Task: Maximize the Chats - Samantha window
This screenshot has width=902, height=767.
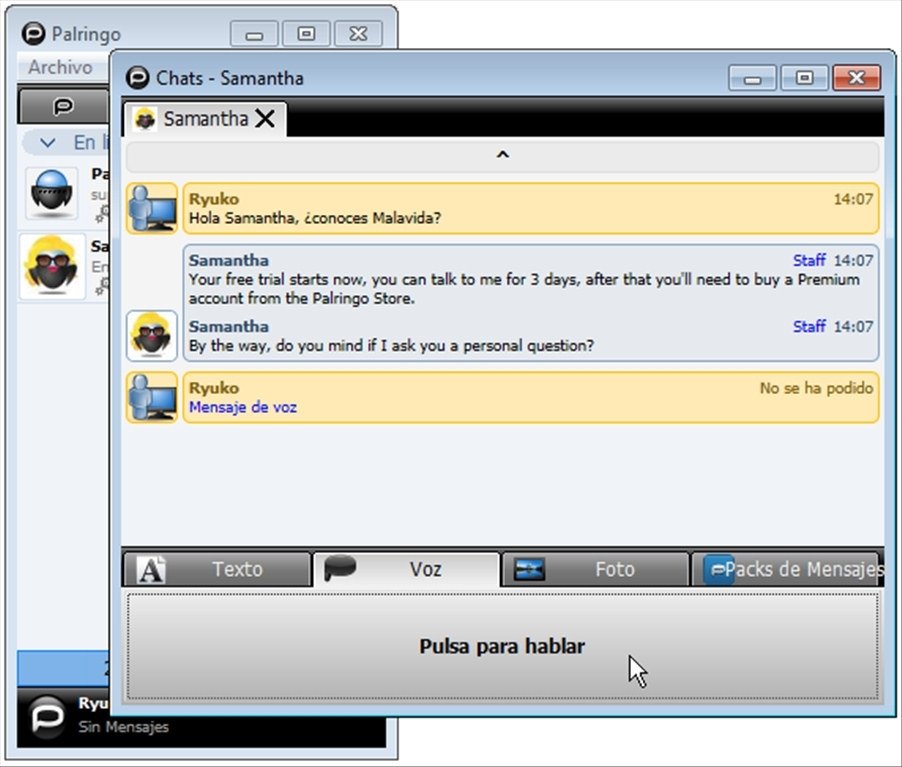Action: [804, 78]
